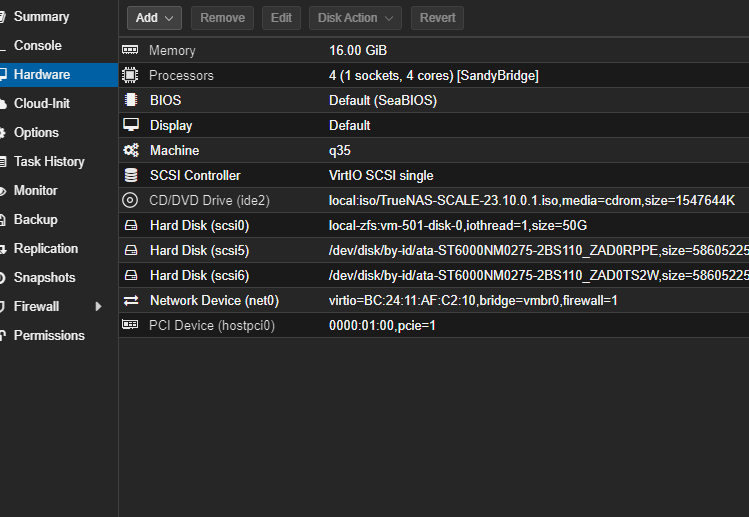The height and width of the screenshot is (517, 749).
Task: Select the Hard Disk (scsi0) row
Action: 400,225
